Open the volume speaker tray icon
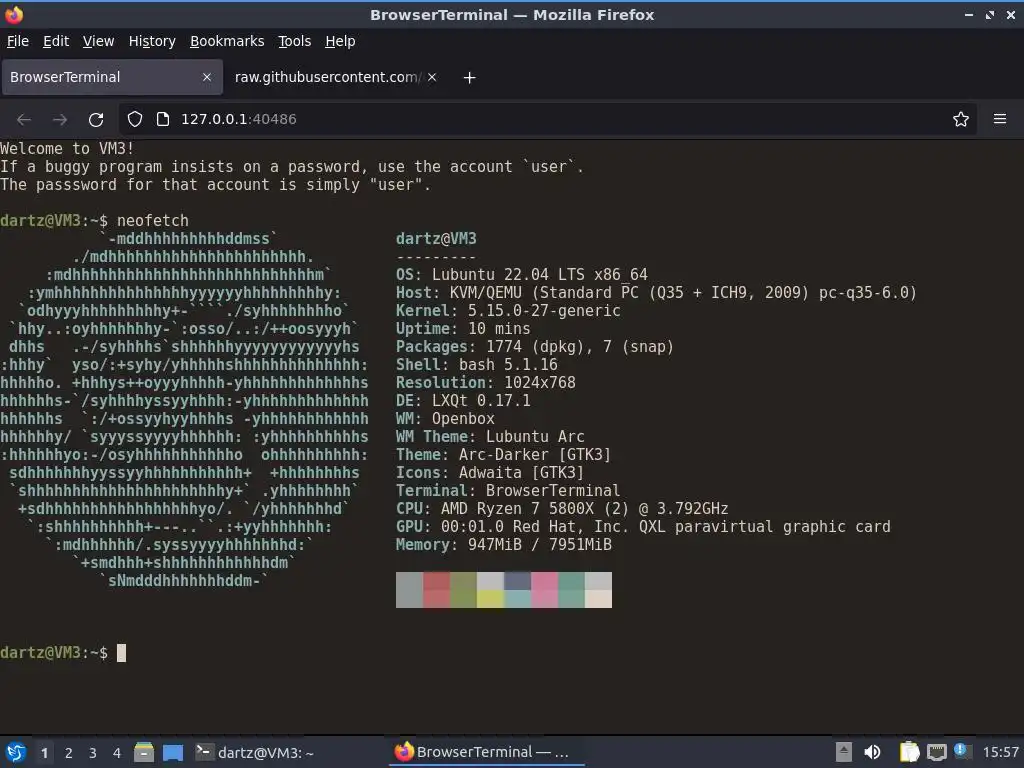Image resolution: width=1024 pixels, height=768 pixels. (x=872, y=752)
